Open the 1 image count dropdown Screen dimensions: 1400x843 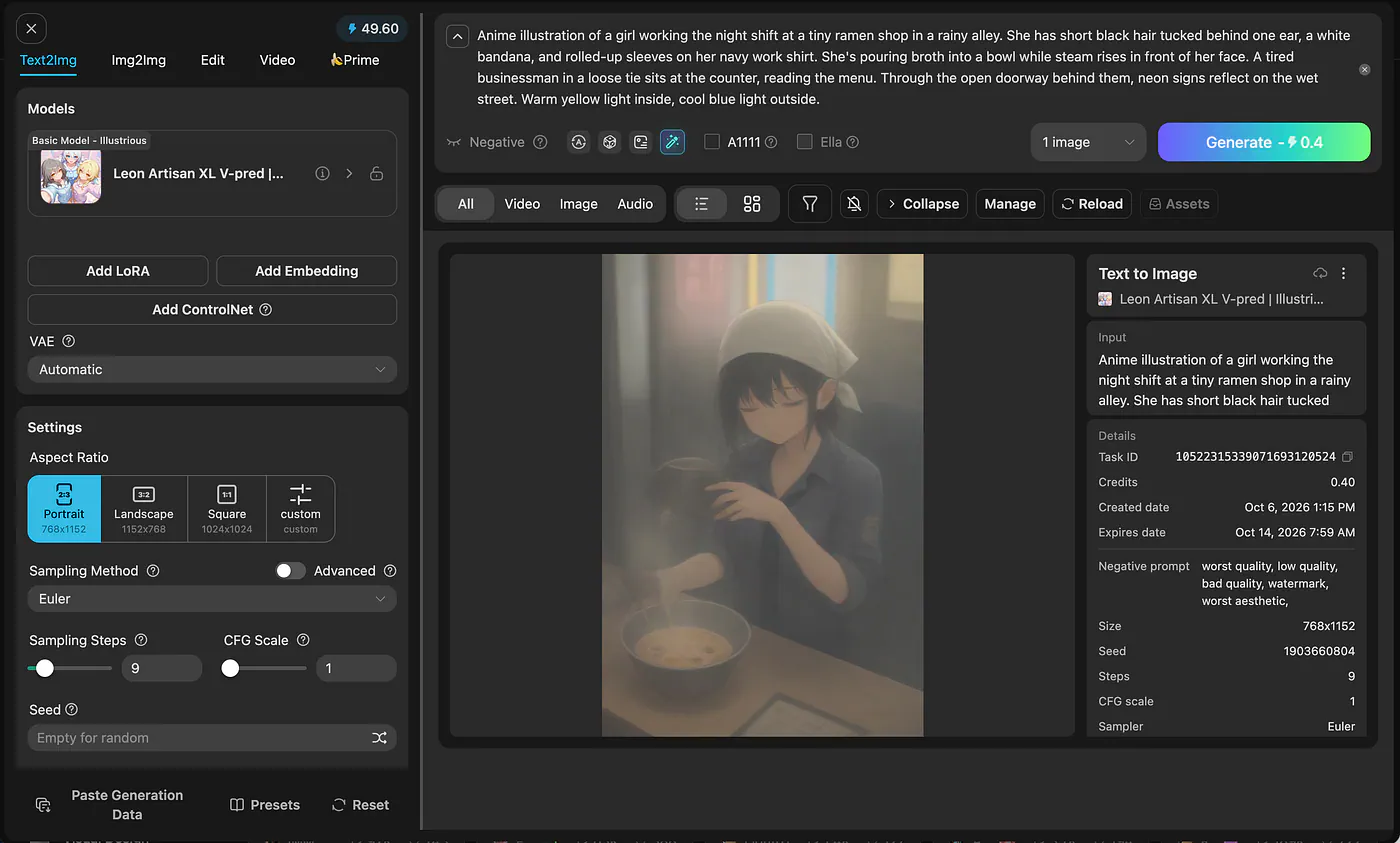point(1089,142)
